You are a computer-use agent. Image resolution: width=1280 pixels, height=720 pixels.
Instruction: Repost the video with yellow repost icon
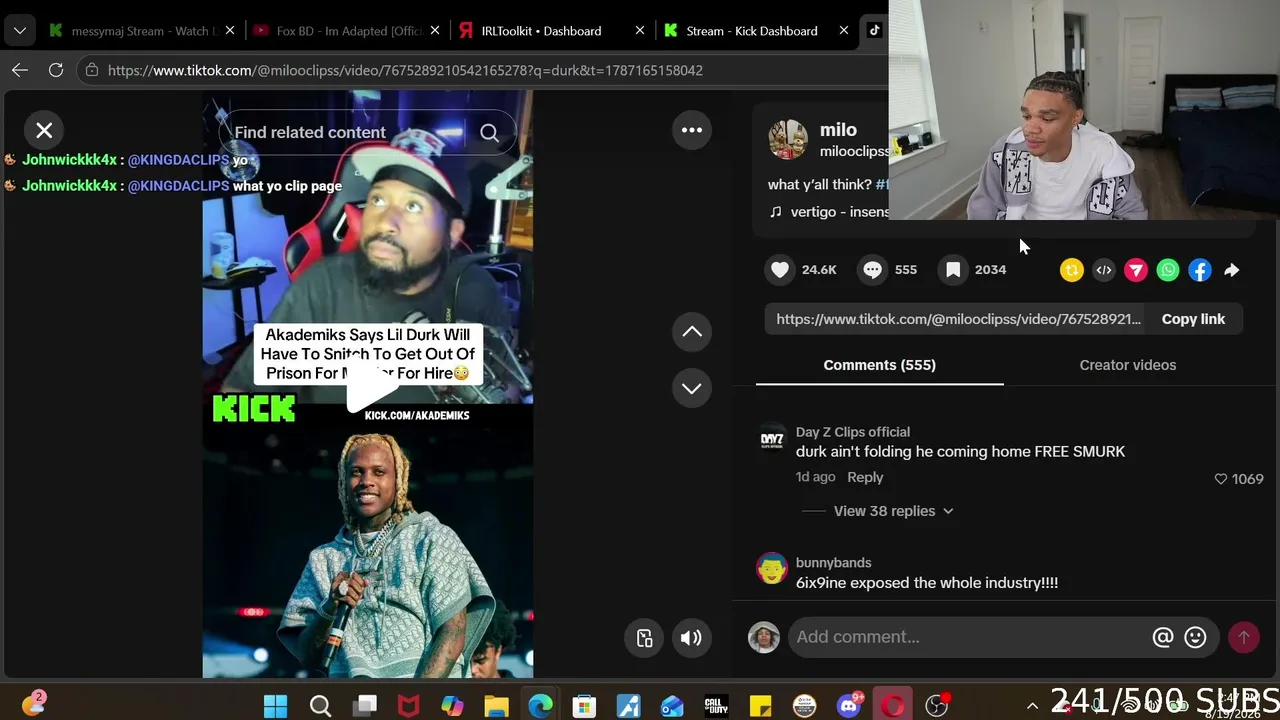(1072, 270)
